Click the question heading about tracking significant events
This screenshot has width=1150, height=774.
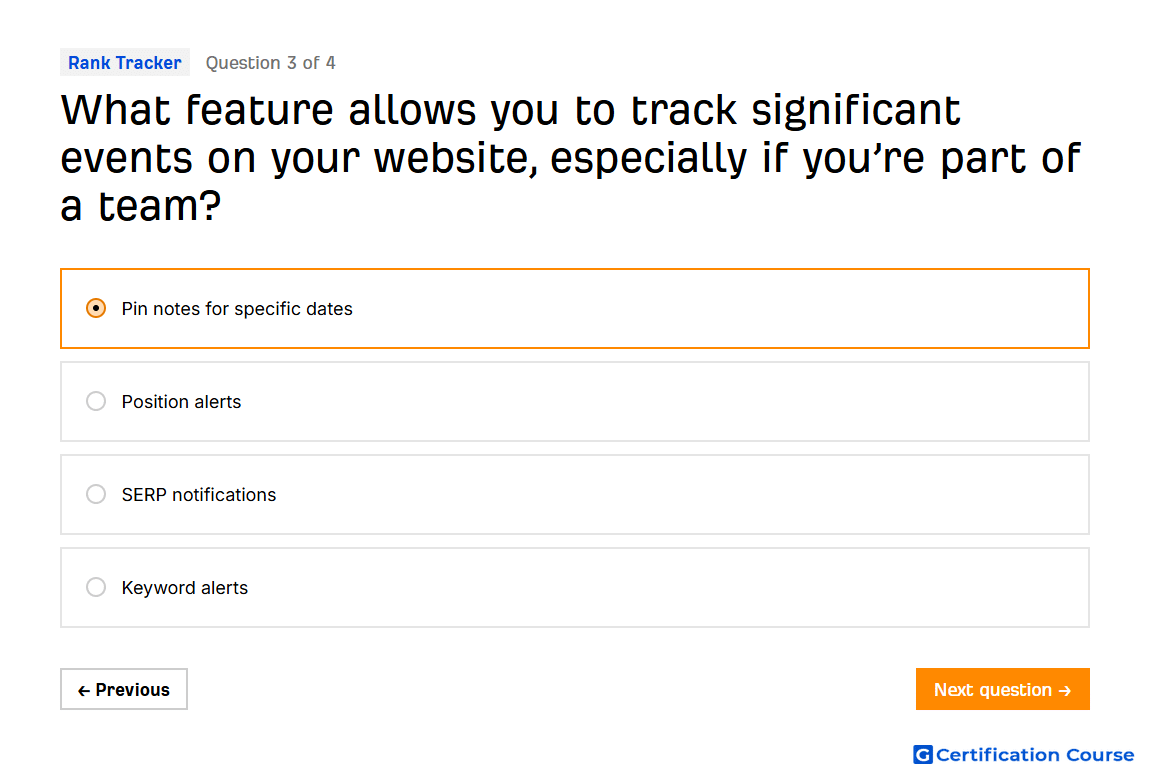pyautogui.click(x=571, y=158)
